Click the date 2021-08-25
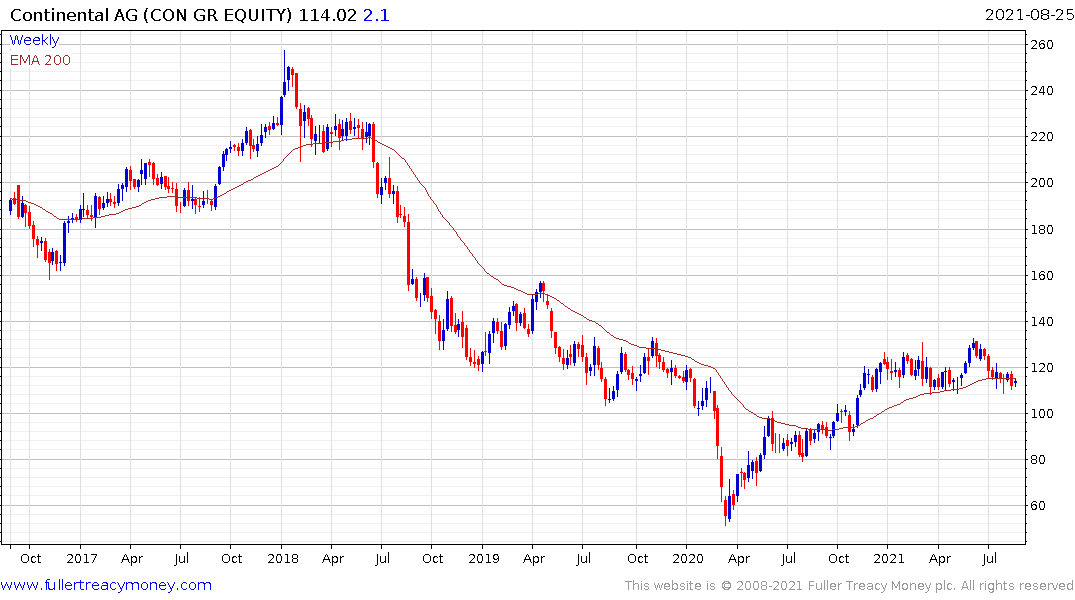The image size is (1075, 600). (x=1029, y=14)
